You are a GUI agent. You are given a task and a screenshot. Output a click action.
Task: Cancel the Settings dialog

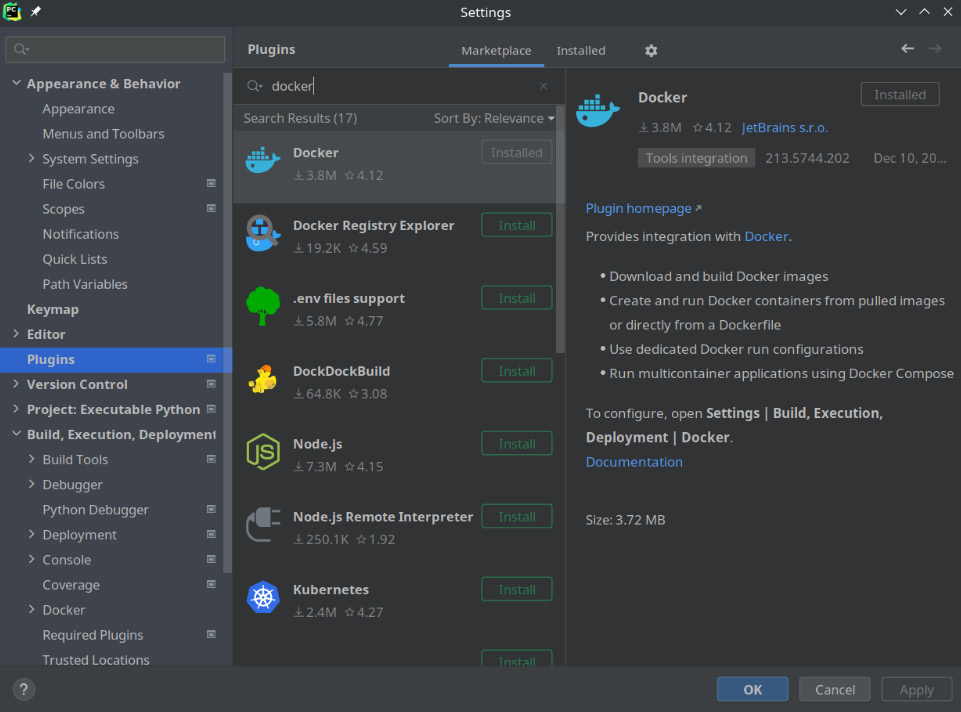(835, 689)
